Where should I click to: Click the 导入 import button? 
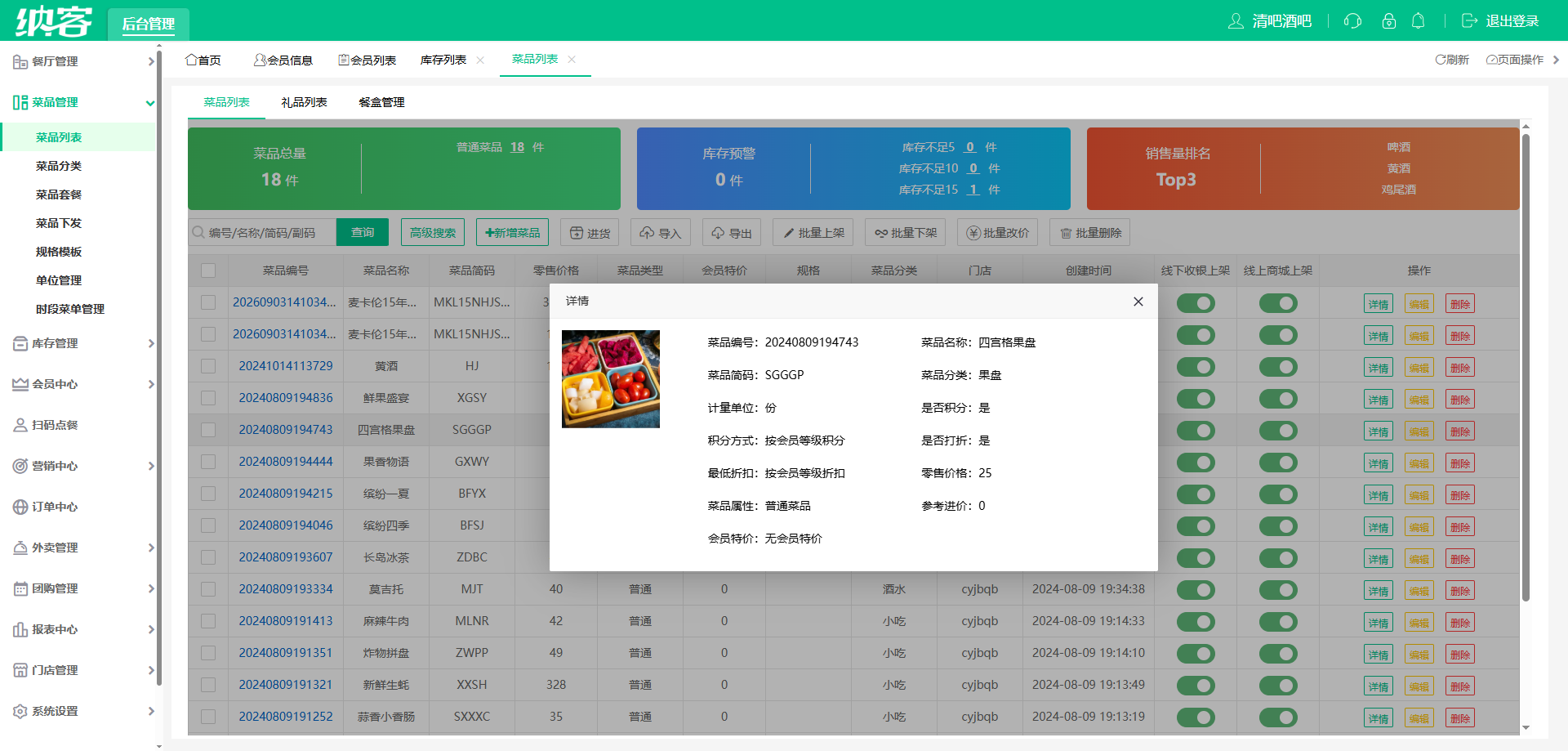click(x=660, y=233)
